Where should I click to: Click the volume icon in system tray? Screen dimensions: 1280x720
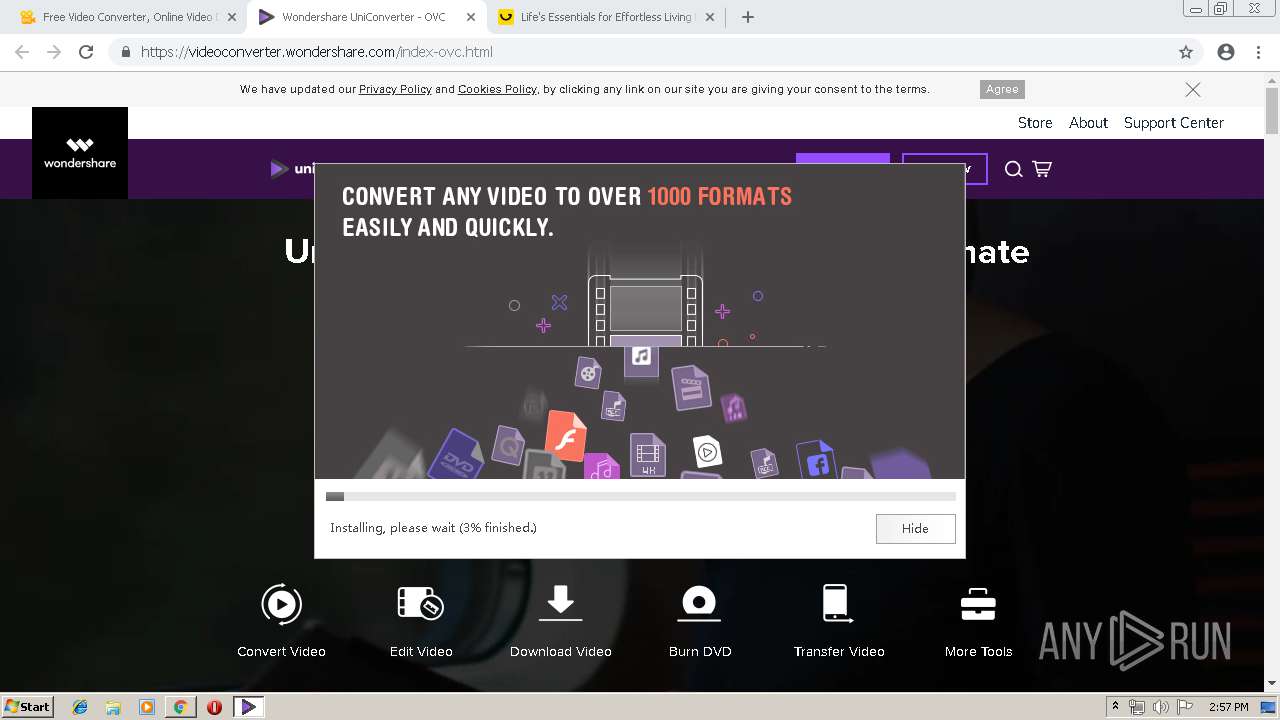(1160, 707)
